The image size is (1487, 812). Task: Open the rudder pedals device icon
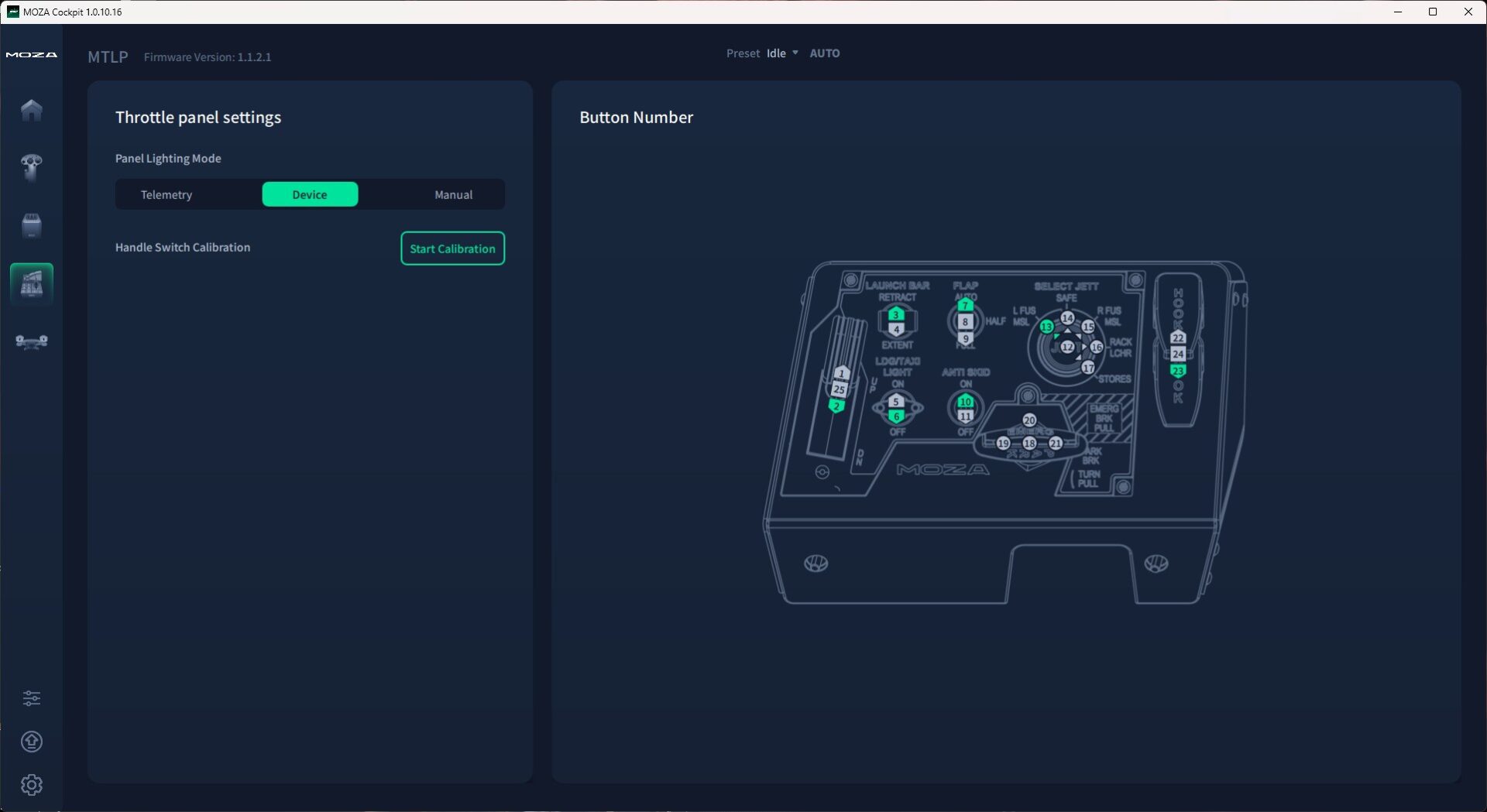[x=32, y=341]
